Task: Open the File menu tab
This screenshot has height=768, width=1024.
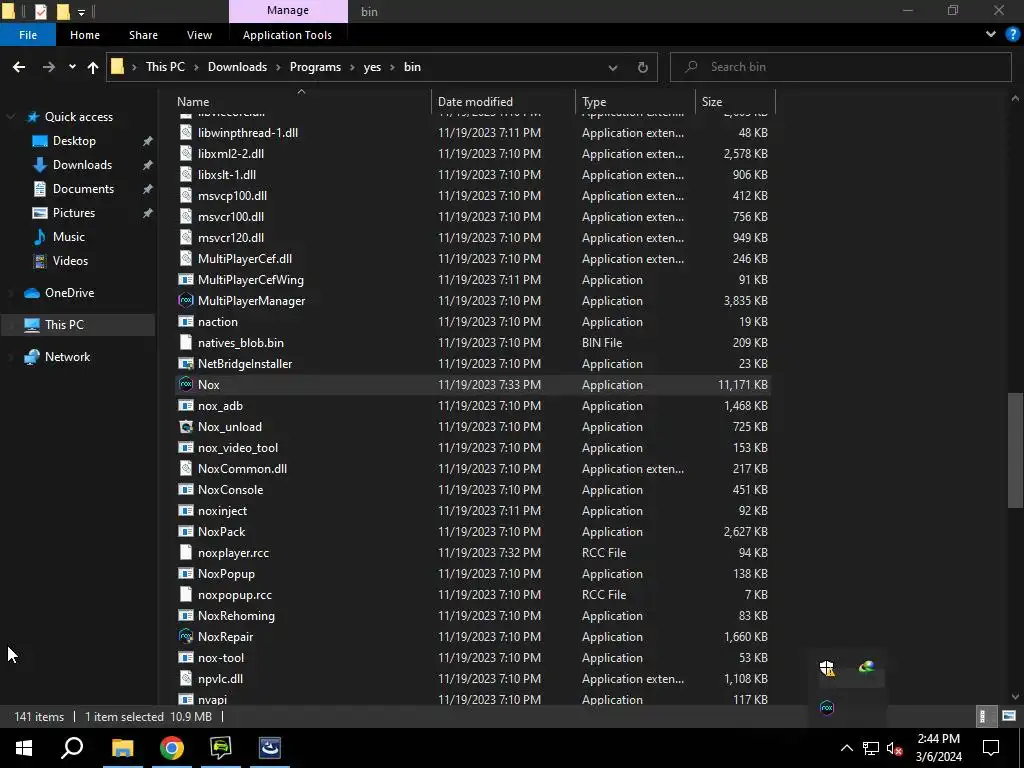Action: tap(28, 35)
